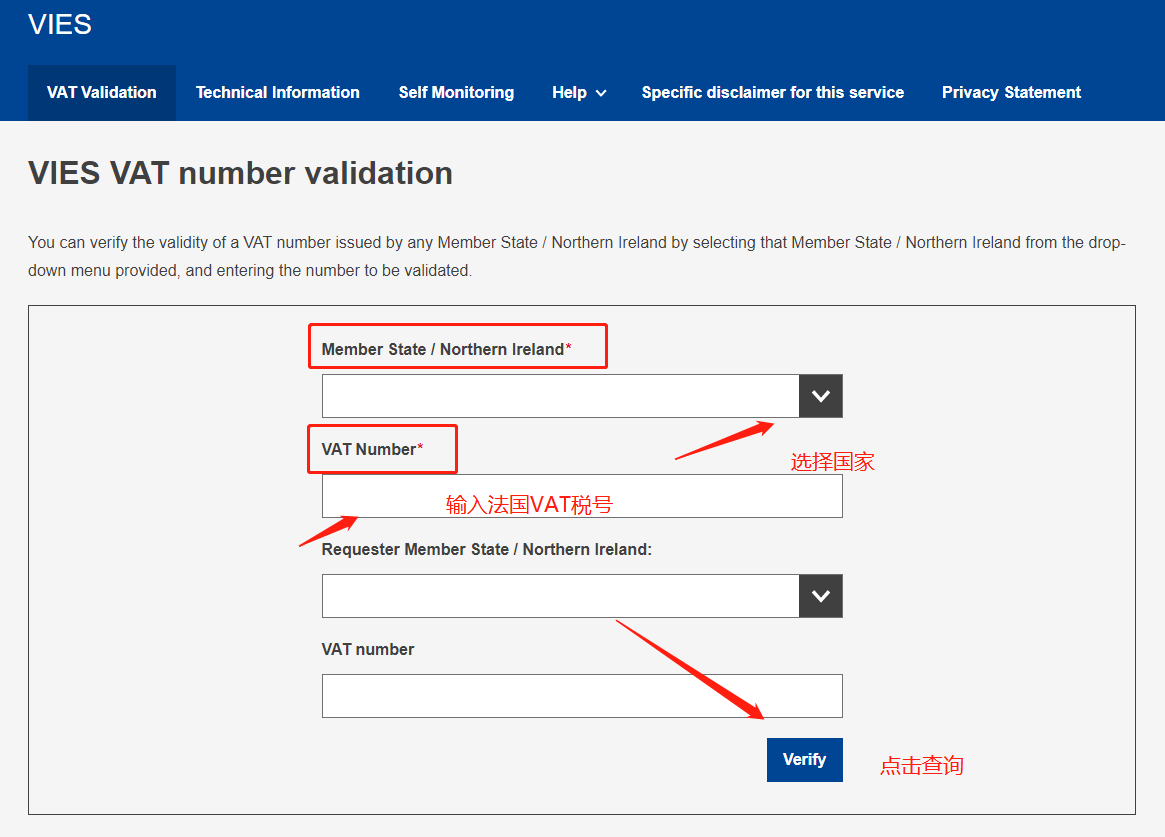Viewport: 1165px width, 837px height.
Task: Click the VIES site title
Action: pos(60,25)
